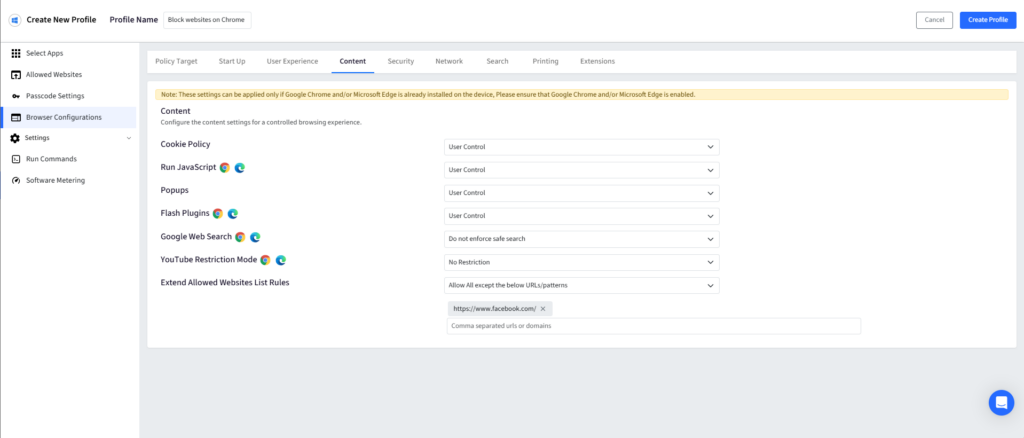
Task: Click Chrome icon next to YouTube Restriction Mode
Action: [265, 260]
